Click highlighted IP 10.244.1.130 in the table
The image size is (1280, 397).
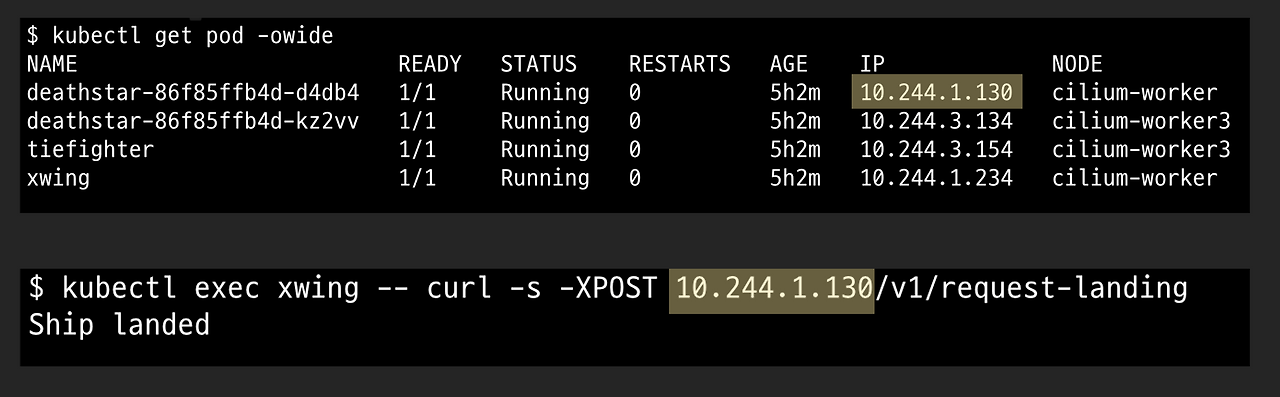point(937,93)
